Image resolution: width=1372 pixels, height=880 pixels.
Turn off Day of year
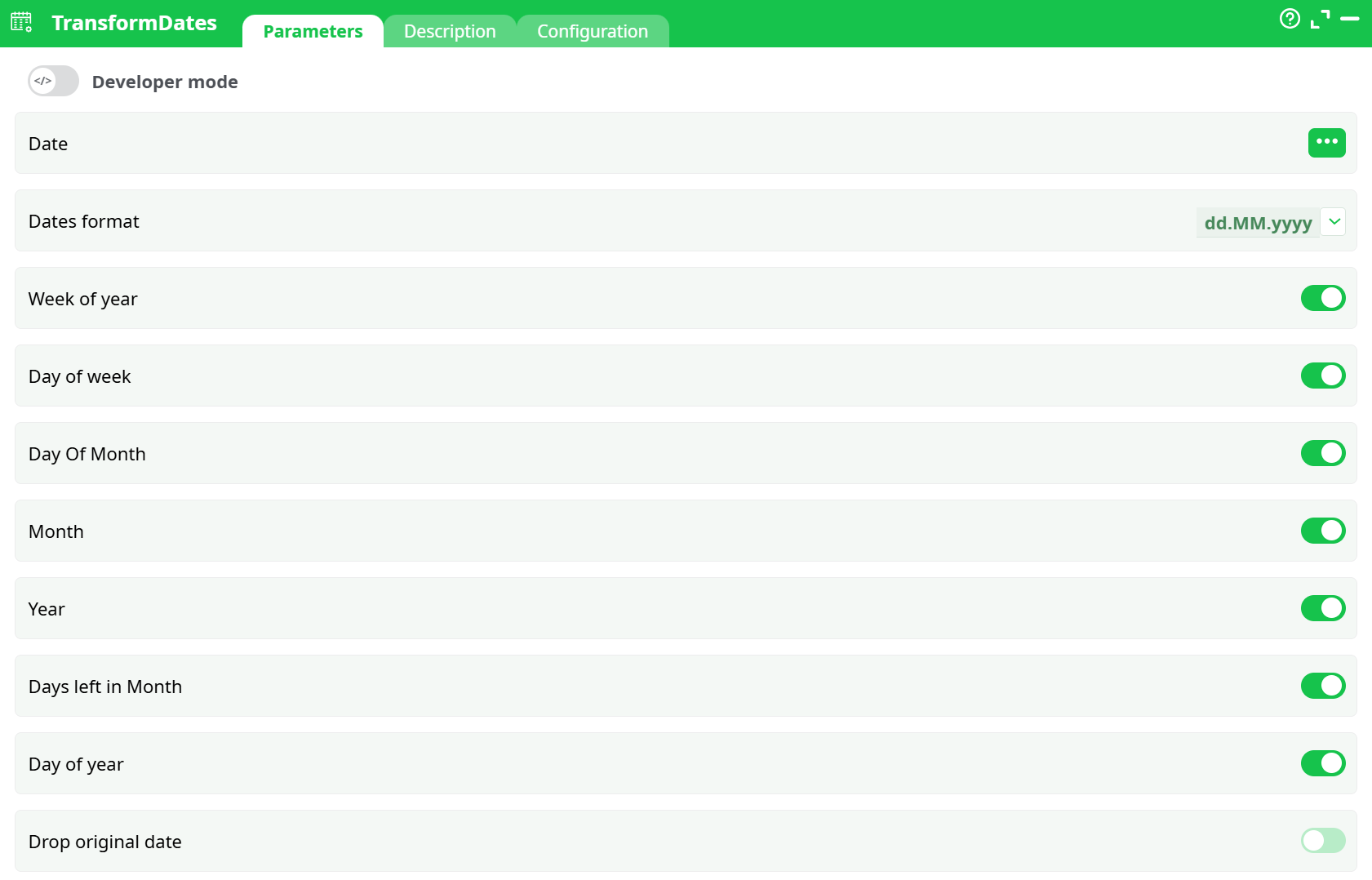pos(1322,763)
